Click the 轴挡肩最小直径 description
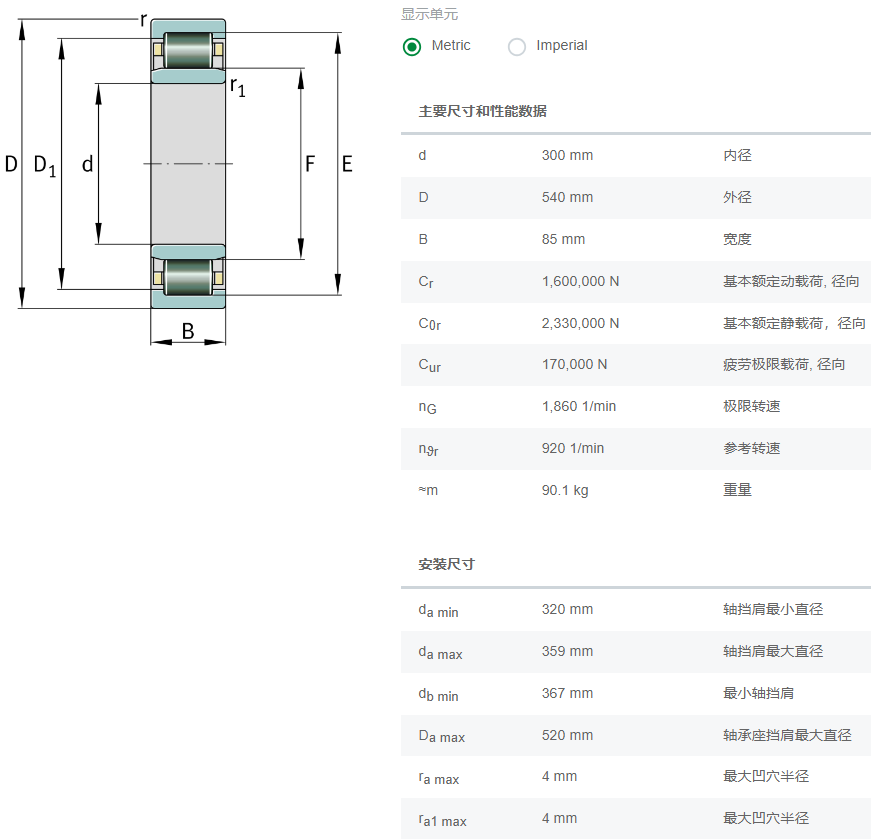The width and height of the screenshot is (871, 839). tap(773, 610)
